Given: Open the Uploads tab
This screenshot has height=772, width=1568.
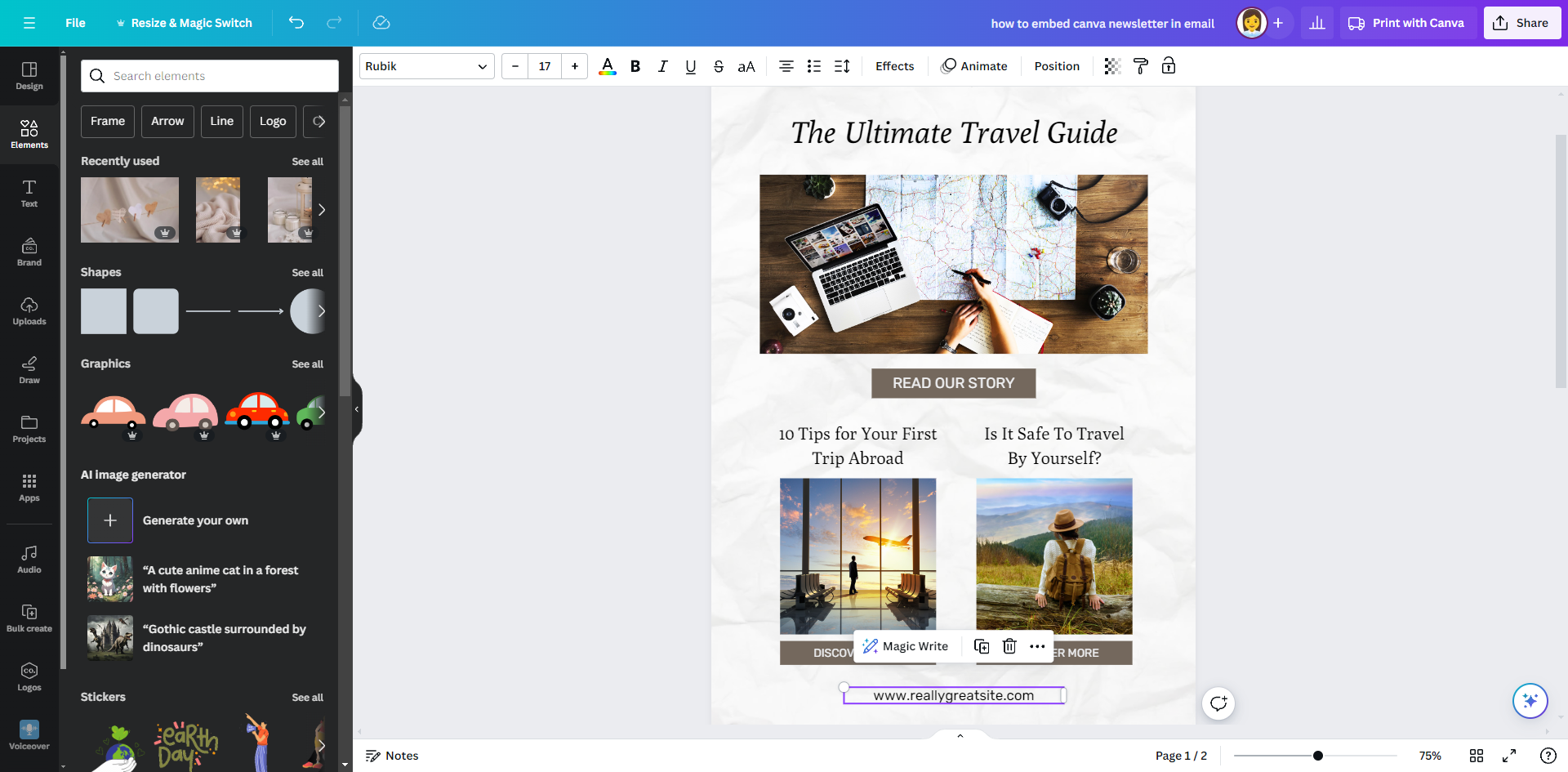Looking at the screenshot, I should click(29, 311).
